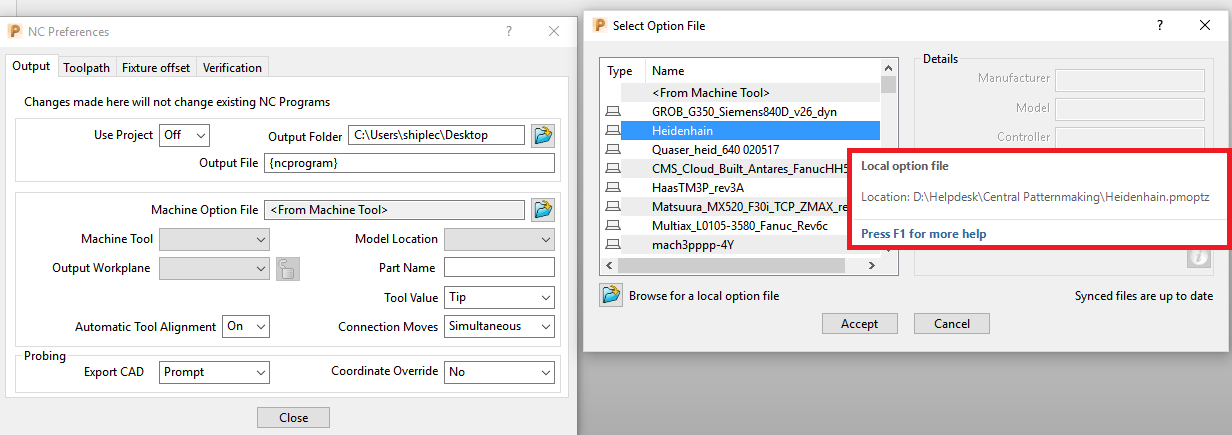Open Automatic Tool Alignment dropdown
1232x435 pixels.
click(x=247, y=326)
